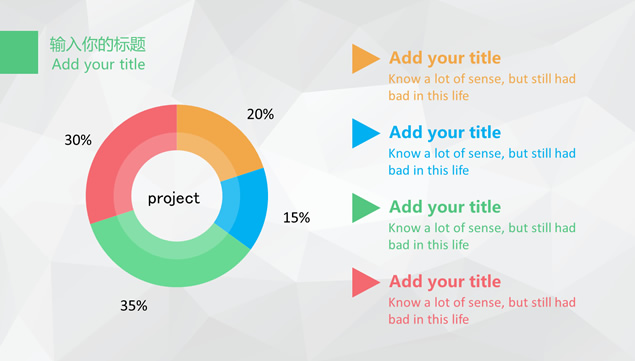Click the 'project' label in donut center
The image size is (635, 361).
pos(174,199)
